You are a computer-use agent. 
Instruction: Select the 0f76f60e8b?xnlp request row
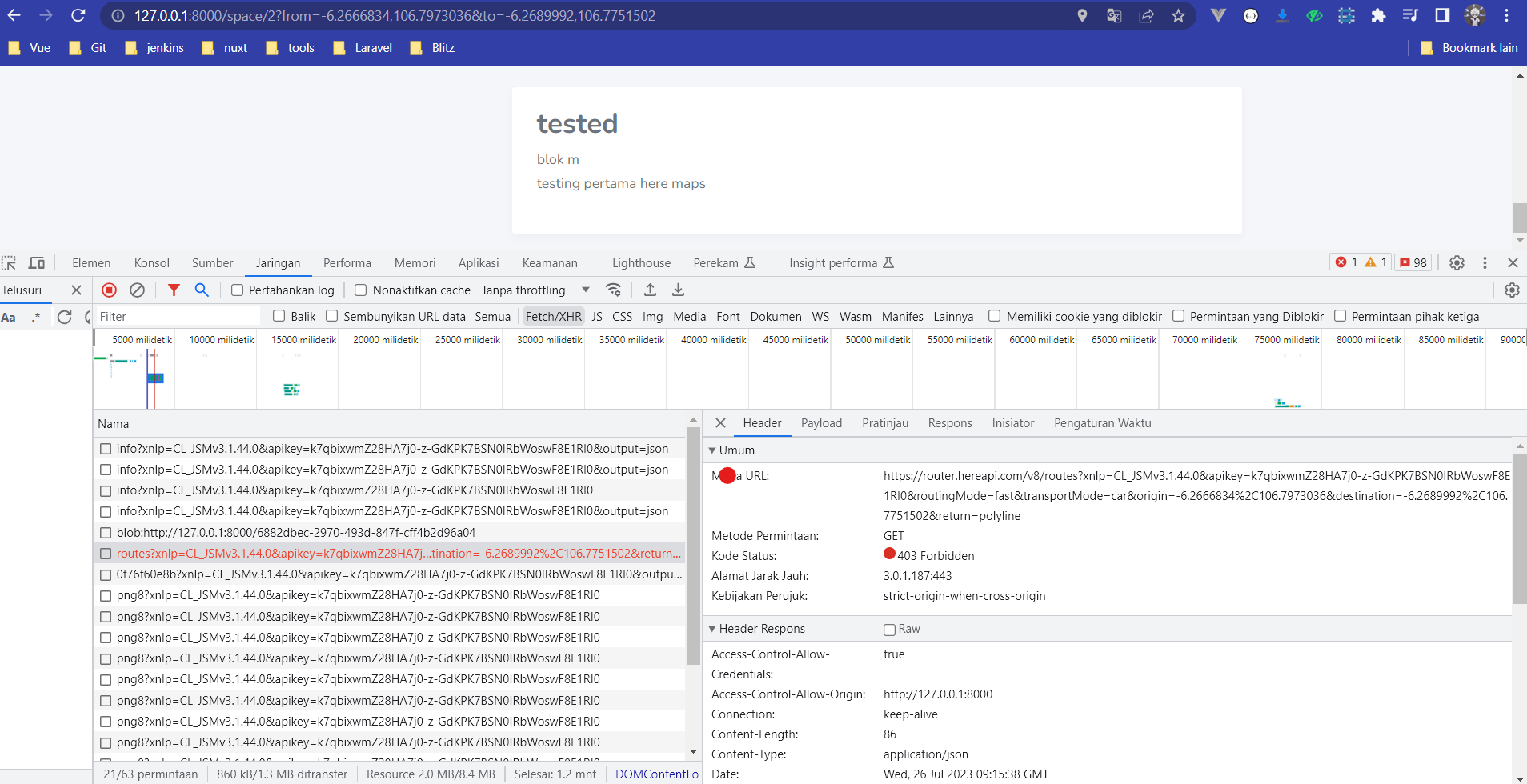coord(390,574)
